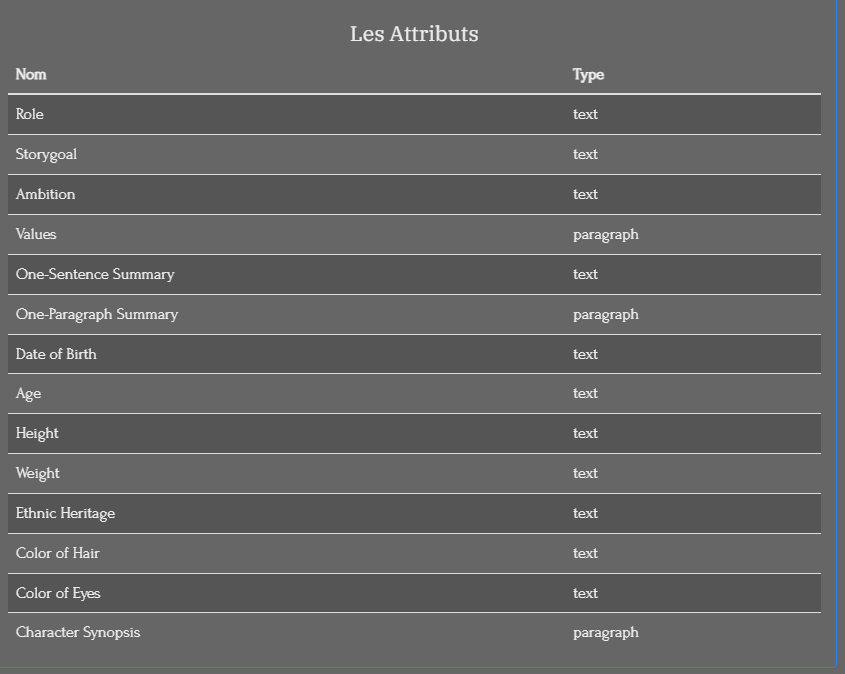Image resolution: width=845 pixels, height=674 pixels.
Task: Select the Ambition row
Action: [414, 194]
